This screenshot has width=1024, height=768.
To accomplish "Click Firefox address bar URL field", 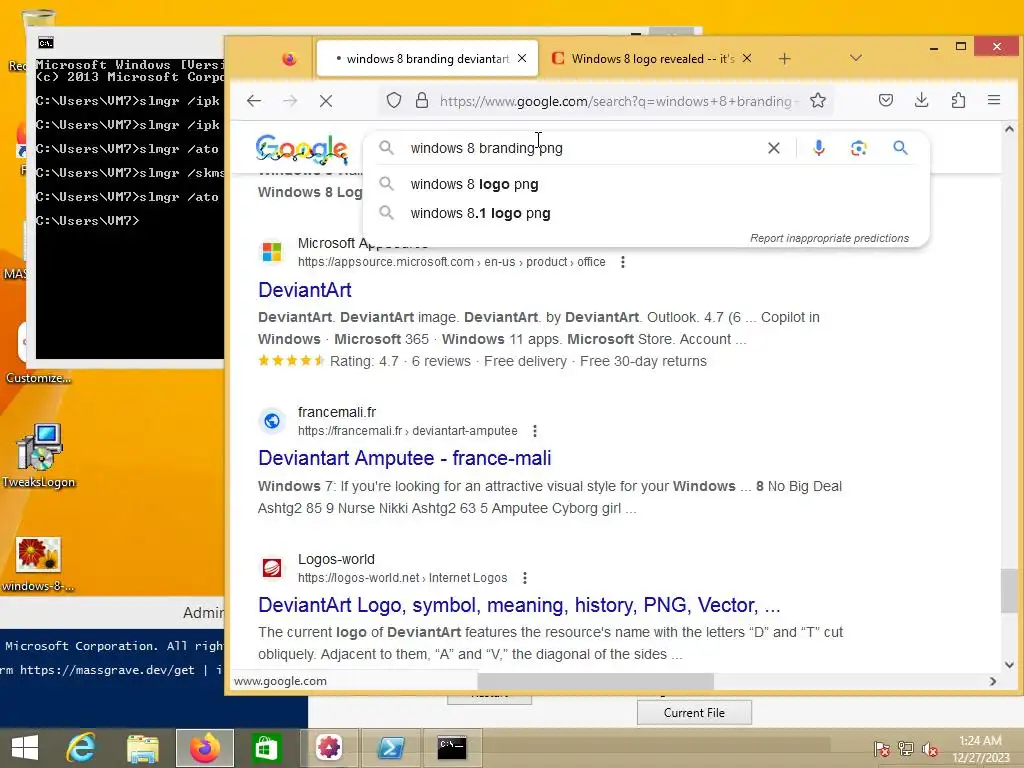I will tap(615, 101).
